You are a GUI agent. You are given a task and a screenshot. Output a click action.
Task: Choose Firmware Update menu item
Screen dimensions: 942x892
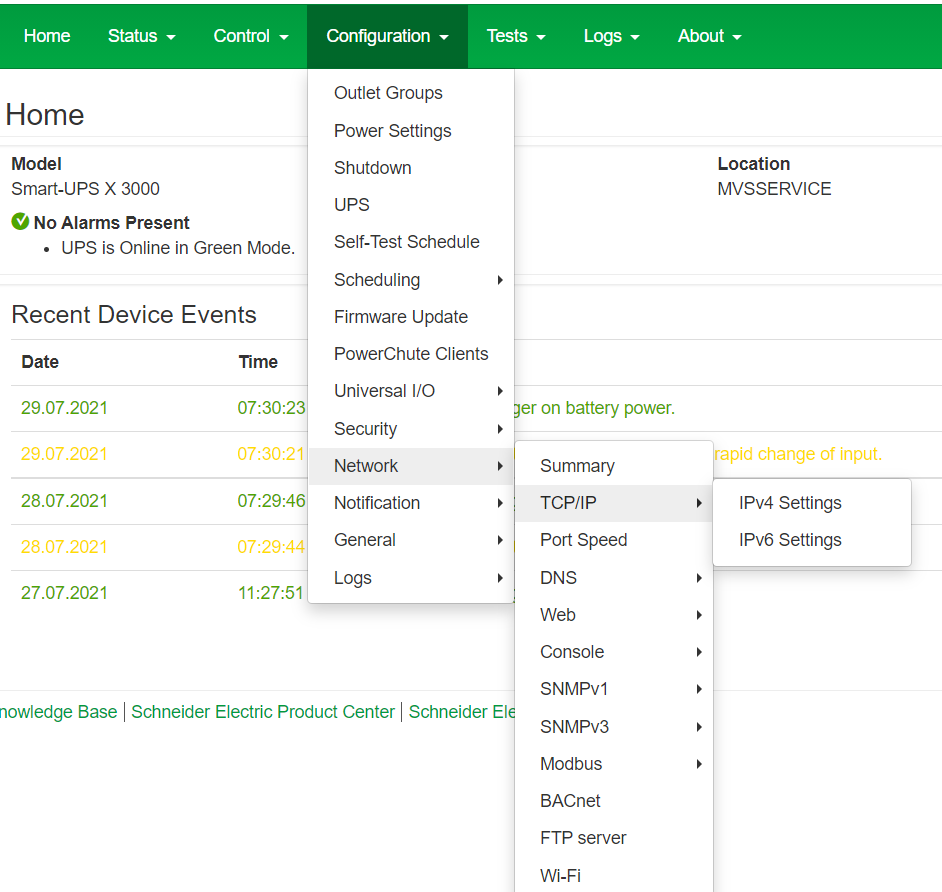coord(411,317)
